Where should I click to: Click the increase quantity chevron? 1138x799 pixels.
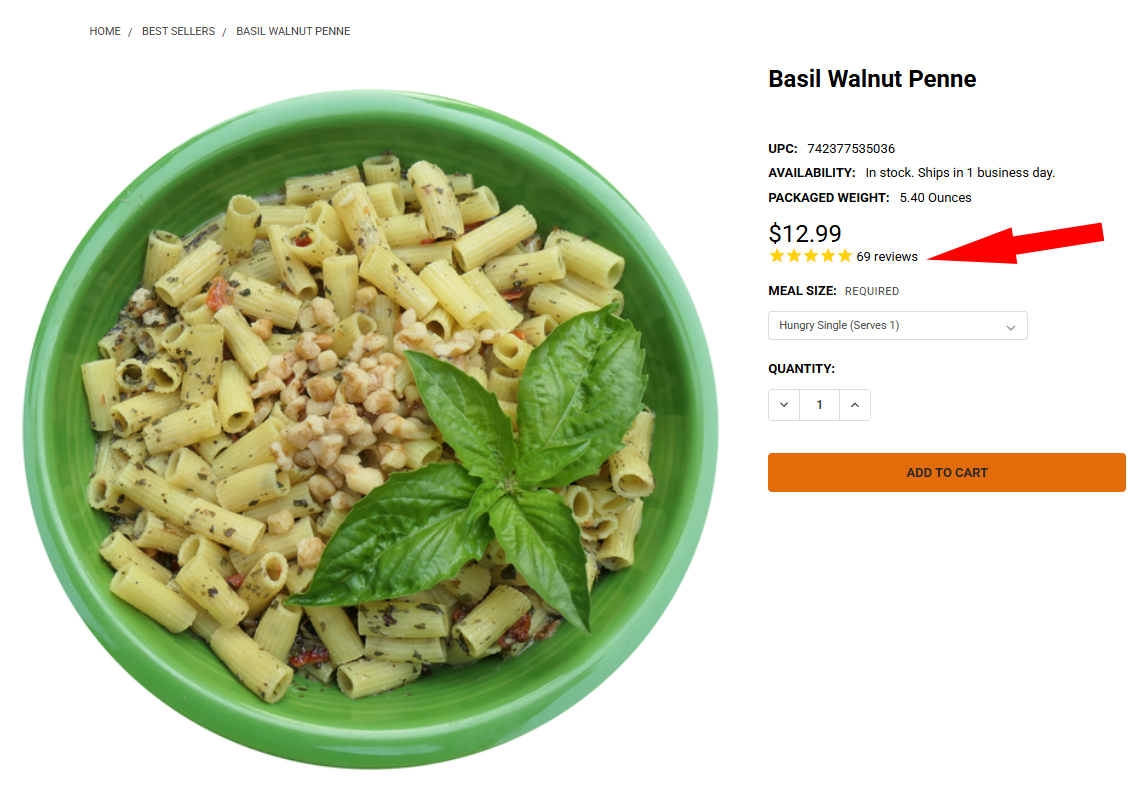[x=855, y=405]
